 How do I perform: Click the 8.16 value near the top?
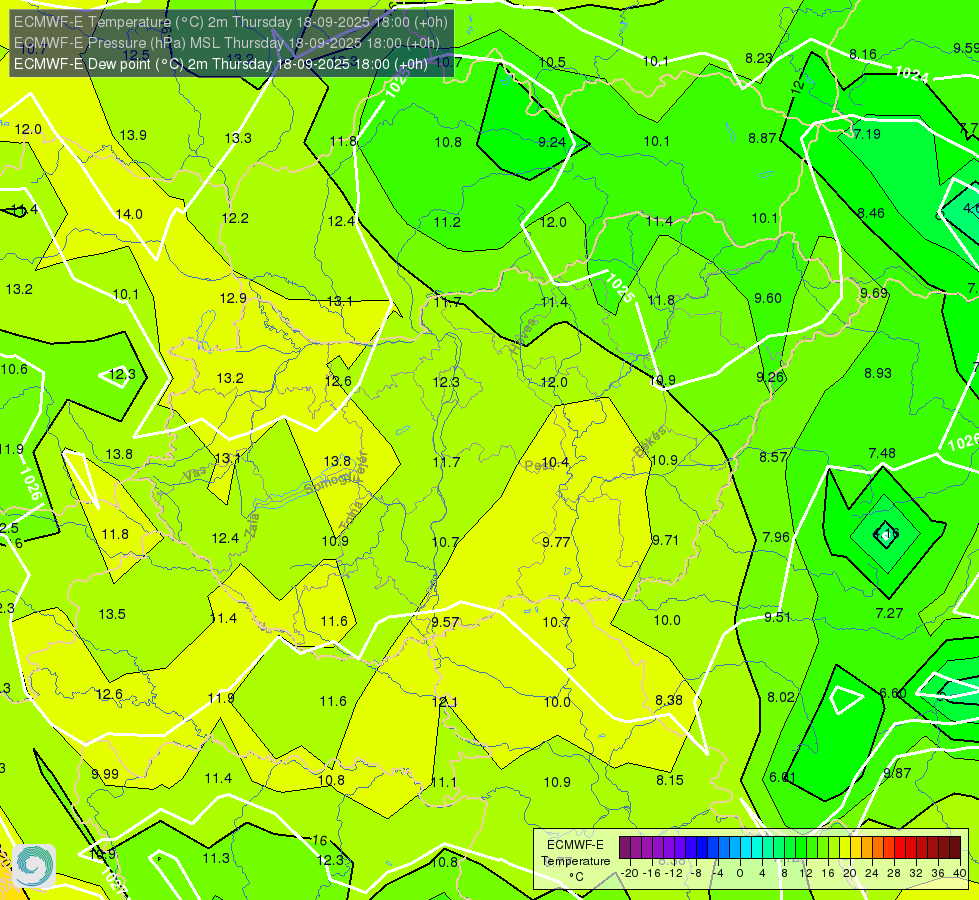point(863,54)
